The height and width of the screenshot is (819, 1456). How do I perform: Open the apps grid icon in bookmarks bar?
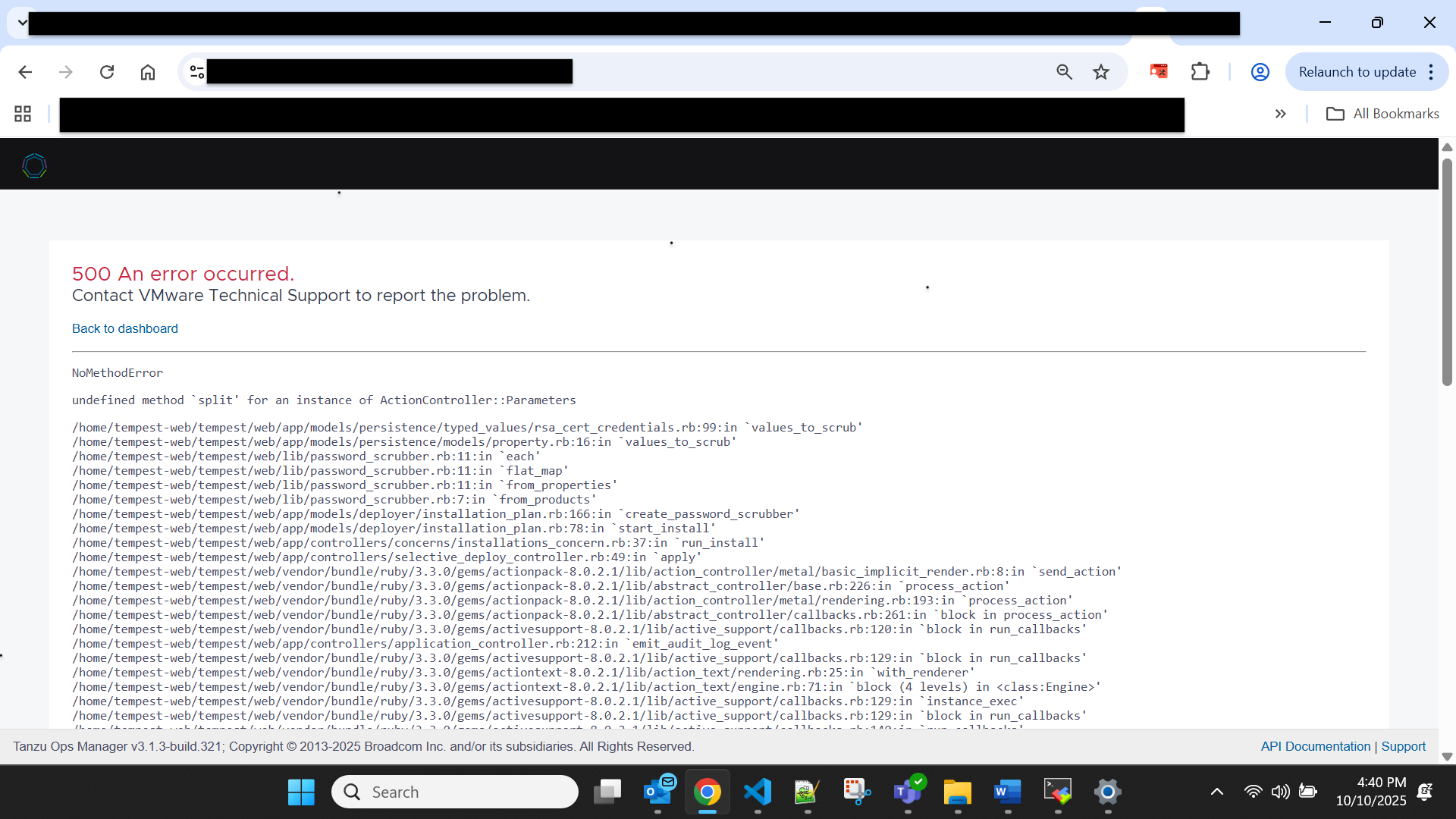click(x=23, y=114)
